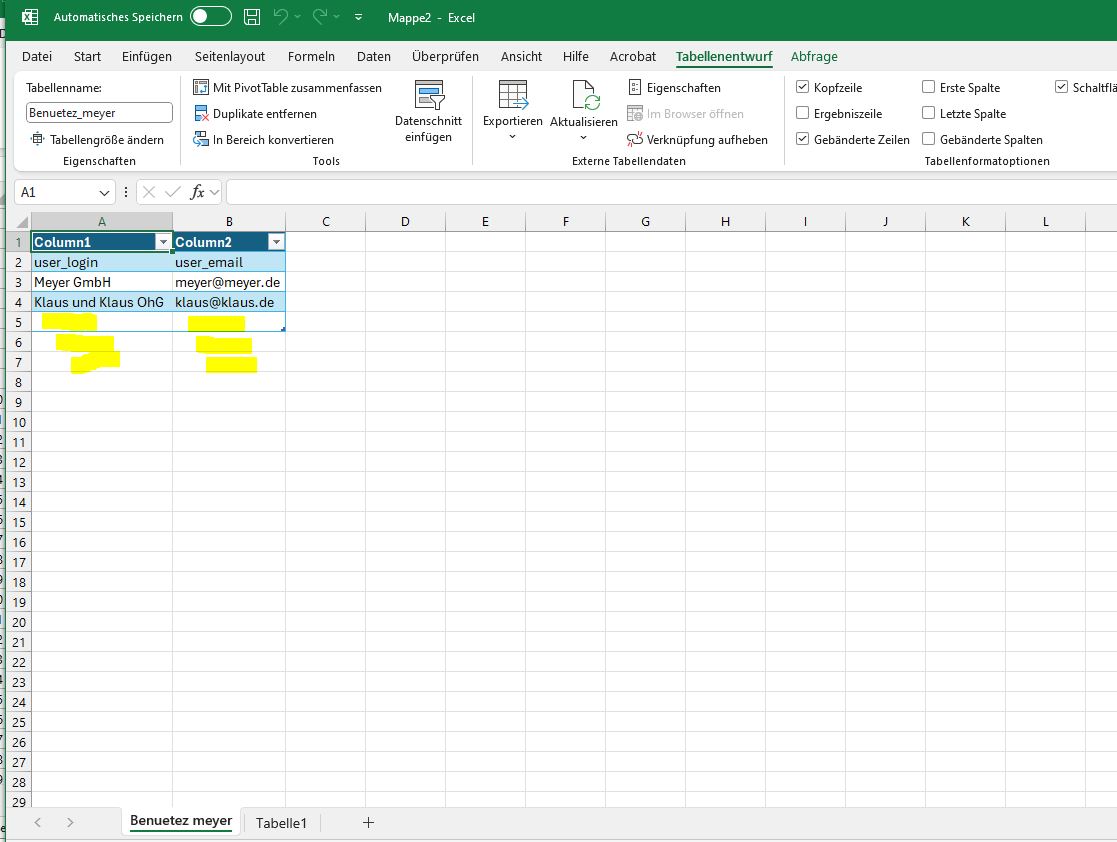Expand the Name Box dropdown arrow
The width and height of the screenshot is (1117, 842).
tap(105, 192)
